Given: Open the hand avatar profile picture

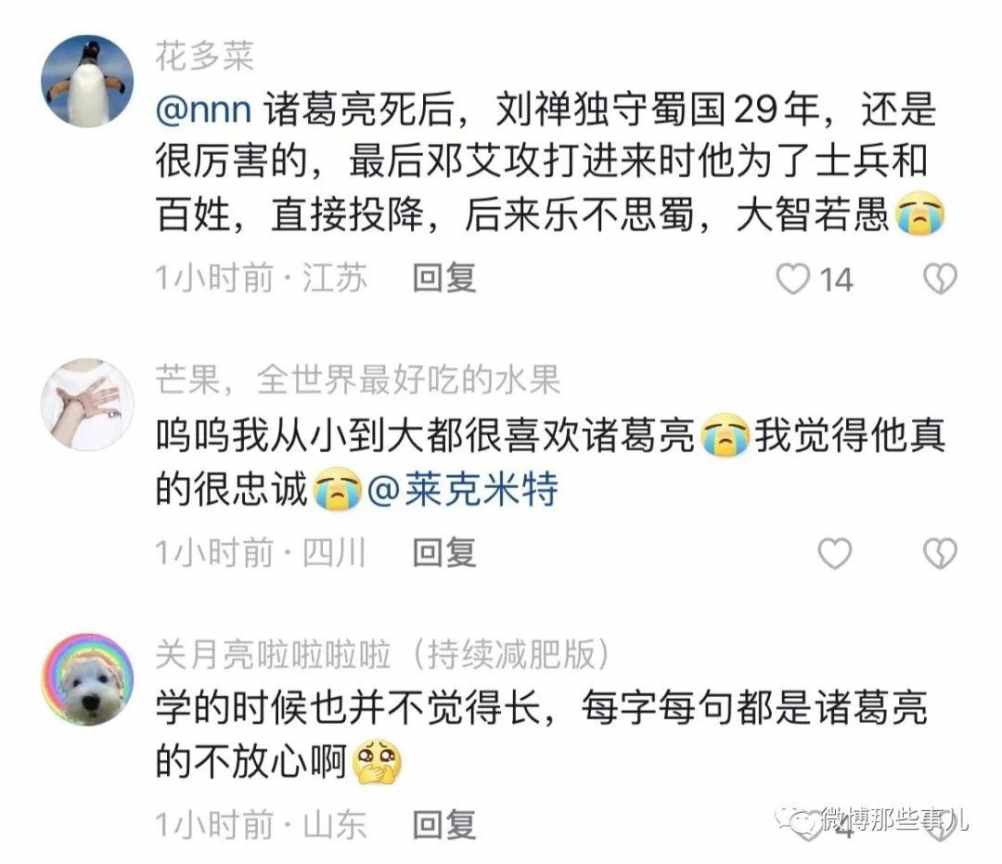Looking at the screenshot, I should pos(88,405).
